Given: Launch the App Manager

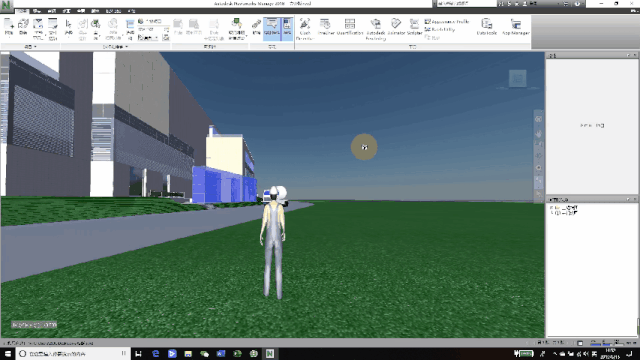Looking at the screenshot, I should 516,27.
